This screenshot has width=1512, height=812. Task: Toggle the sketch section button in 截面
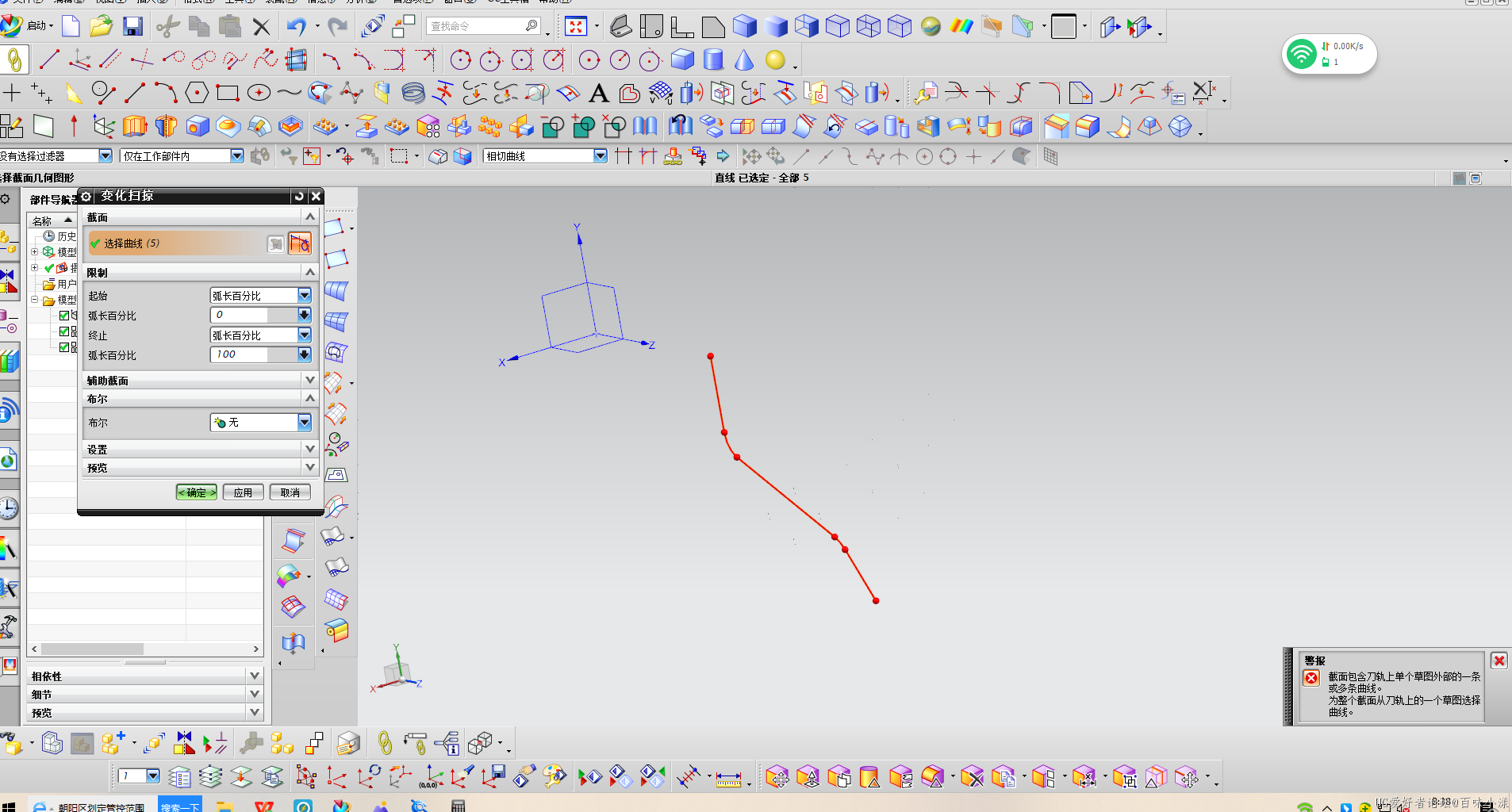coord(275,243)
